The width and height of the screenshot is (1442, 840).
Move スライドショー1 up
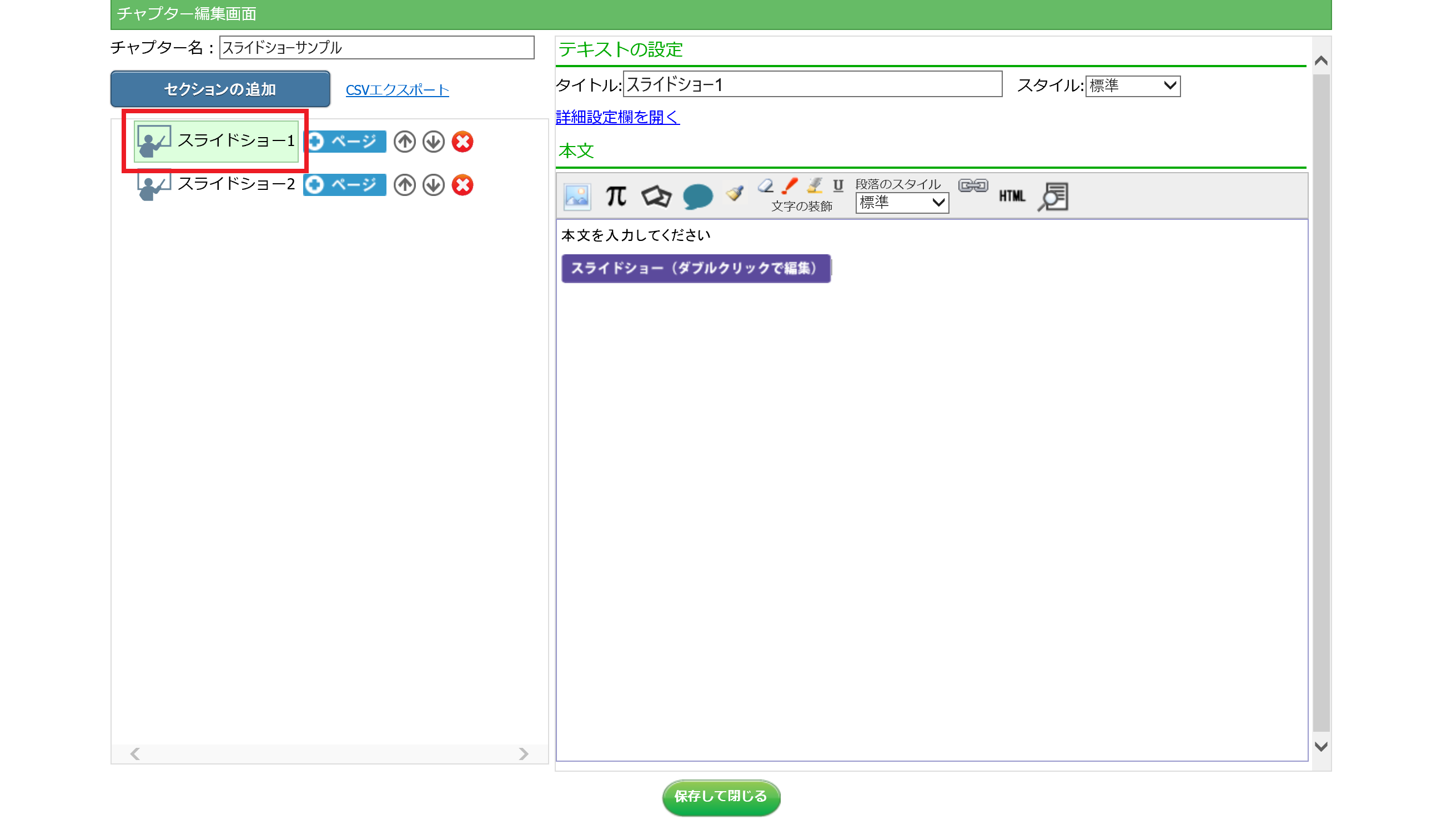tap(405, 142)
